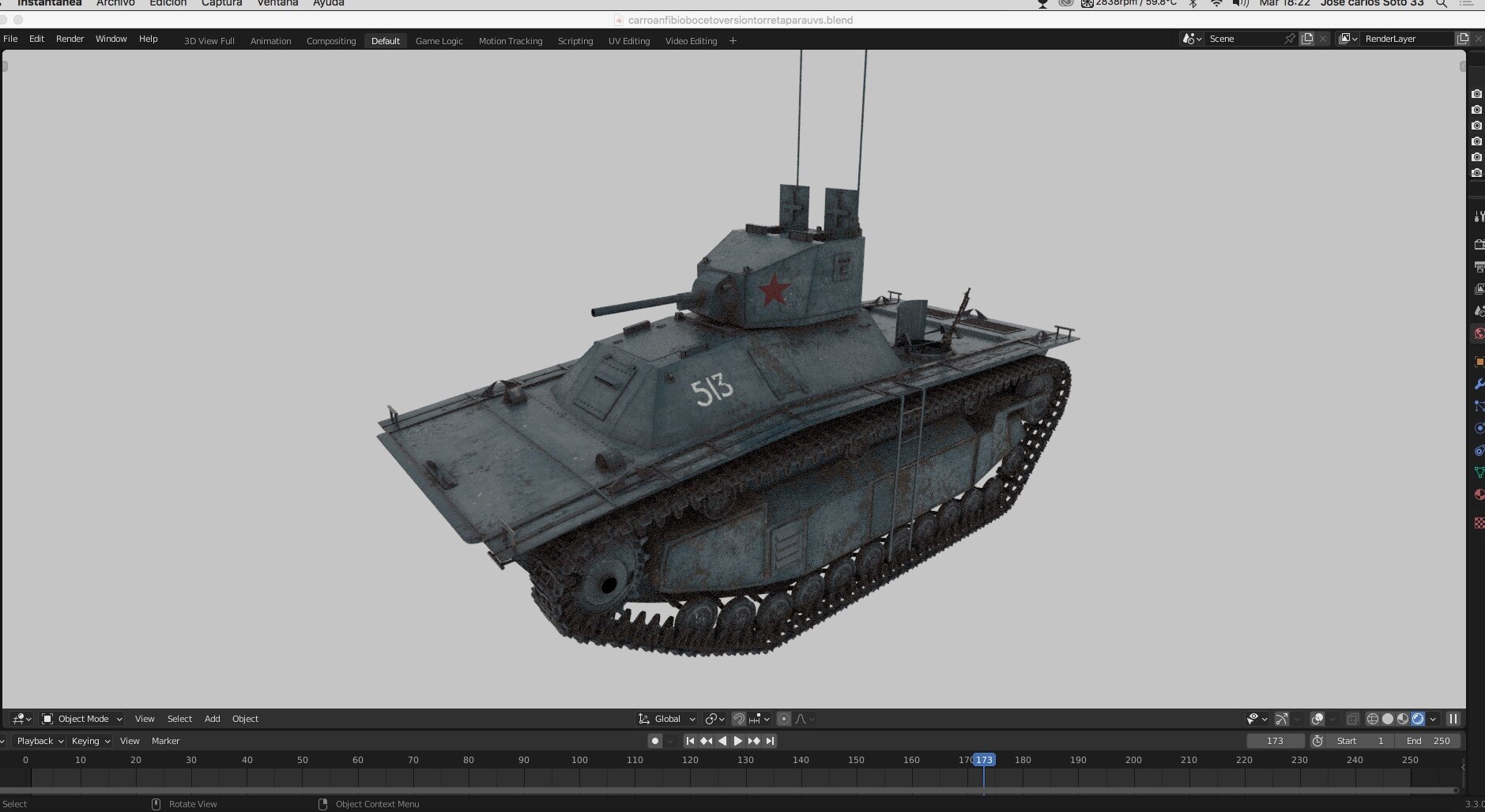Viewport: 1485px width, 812px height.
Task: Open the Material properties tab icon
Action: [1479, 494]
